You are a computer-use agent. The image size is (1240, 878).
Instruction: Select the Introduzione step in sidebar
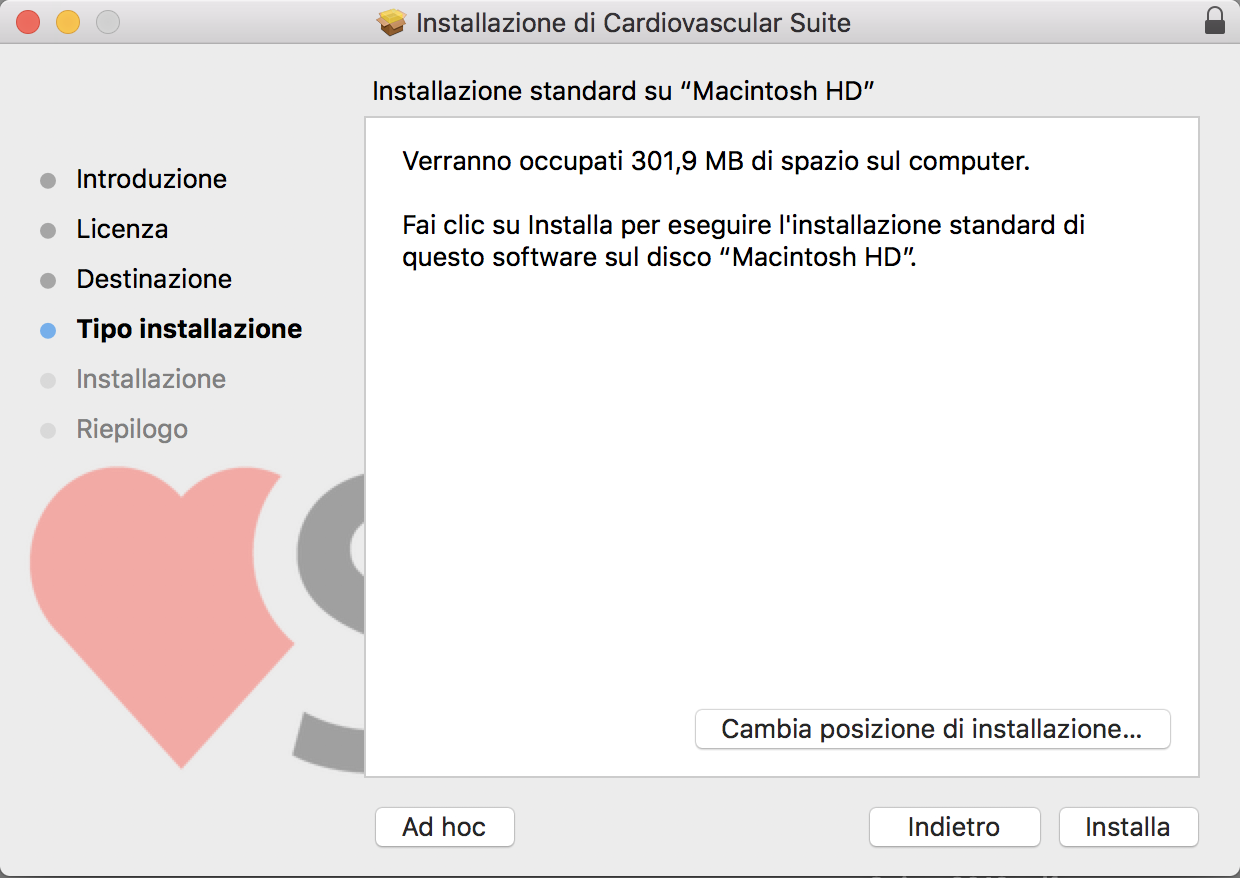click(151, 179)
